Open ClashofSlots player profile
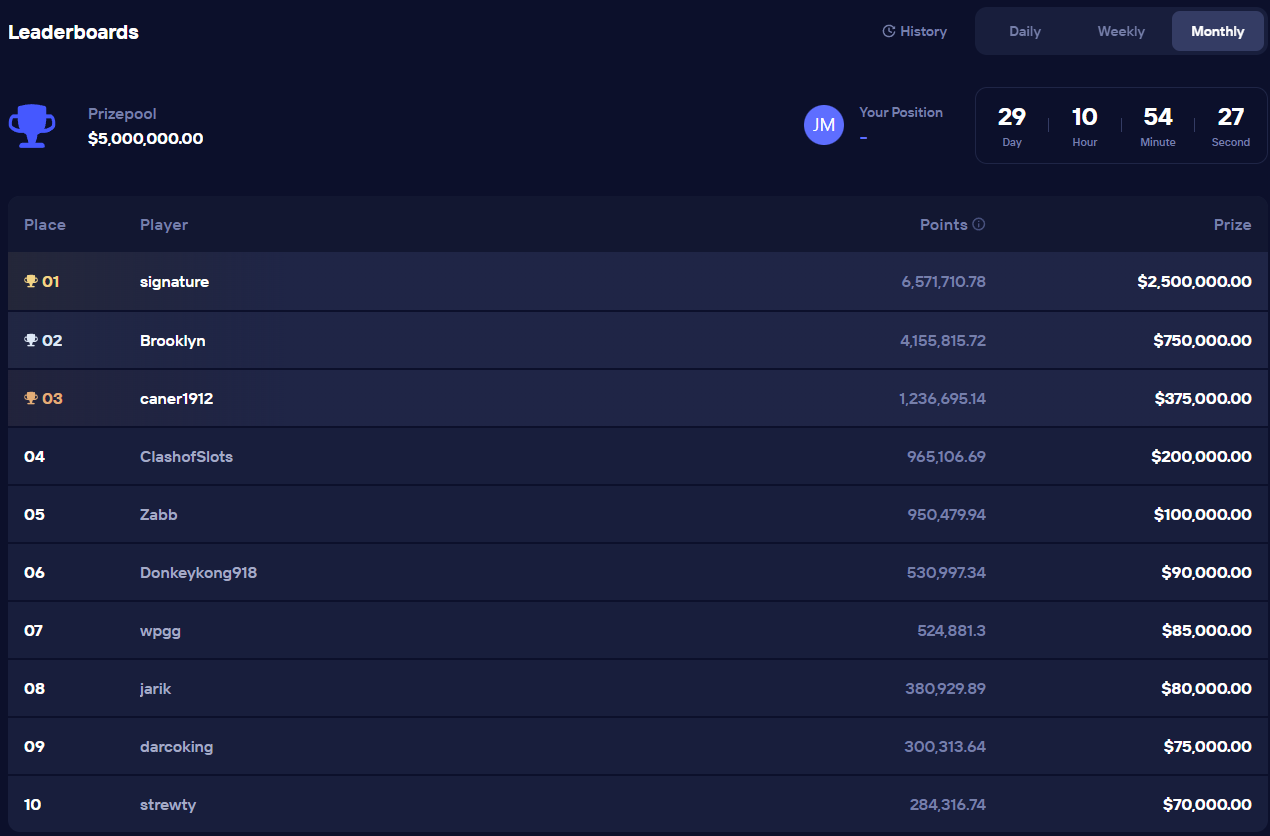 [x=186, y=456]
